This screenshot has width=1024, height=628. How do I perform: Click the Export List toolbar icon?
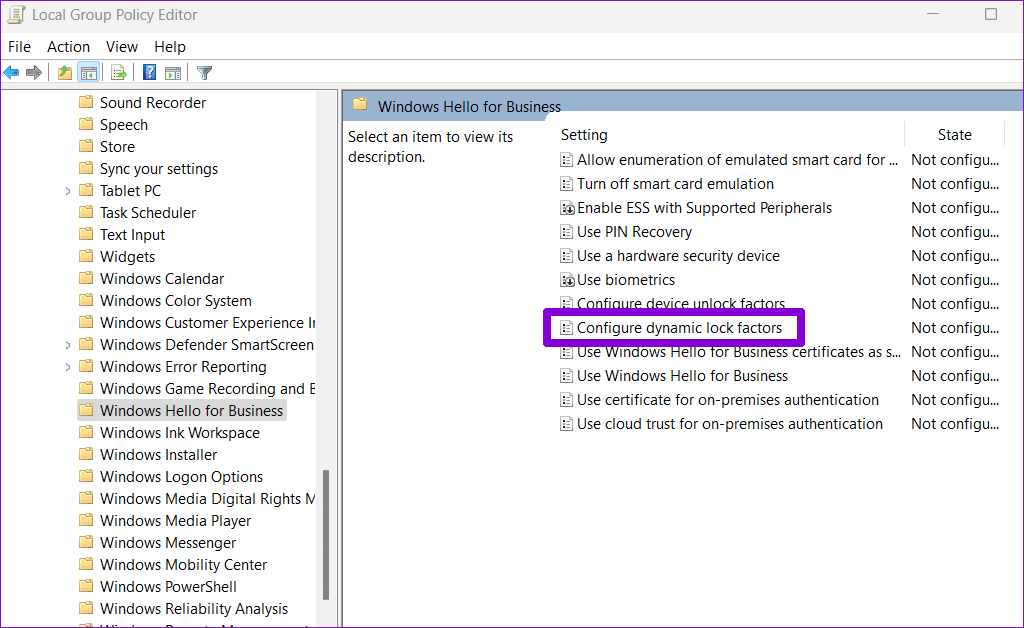pyautogui.click(x=118, y=72)
